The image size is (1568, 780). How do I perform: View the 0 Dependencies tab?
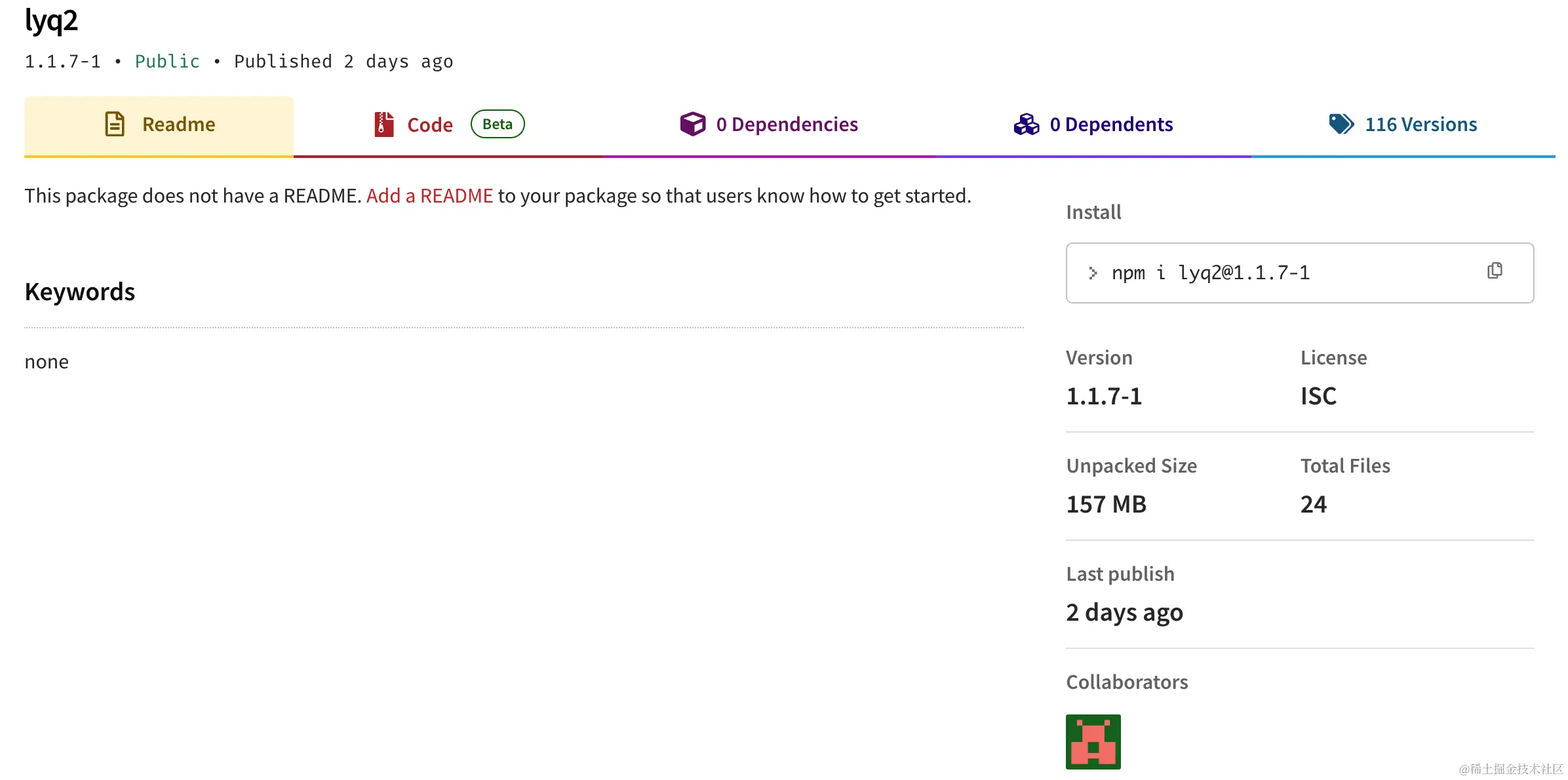coord(787,125)
